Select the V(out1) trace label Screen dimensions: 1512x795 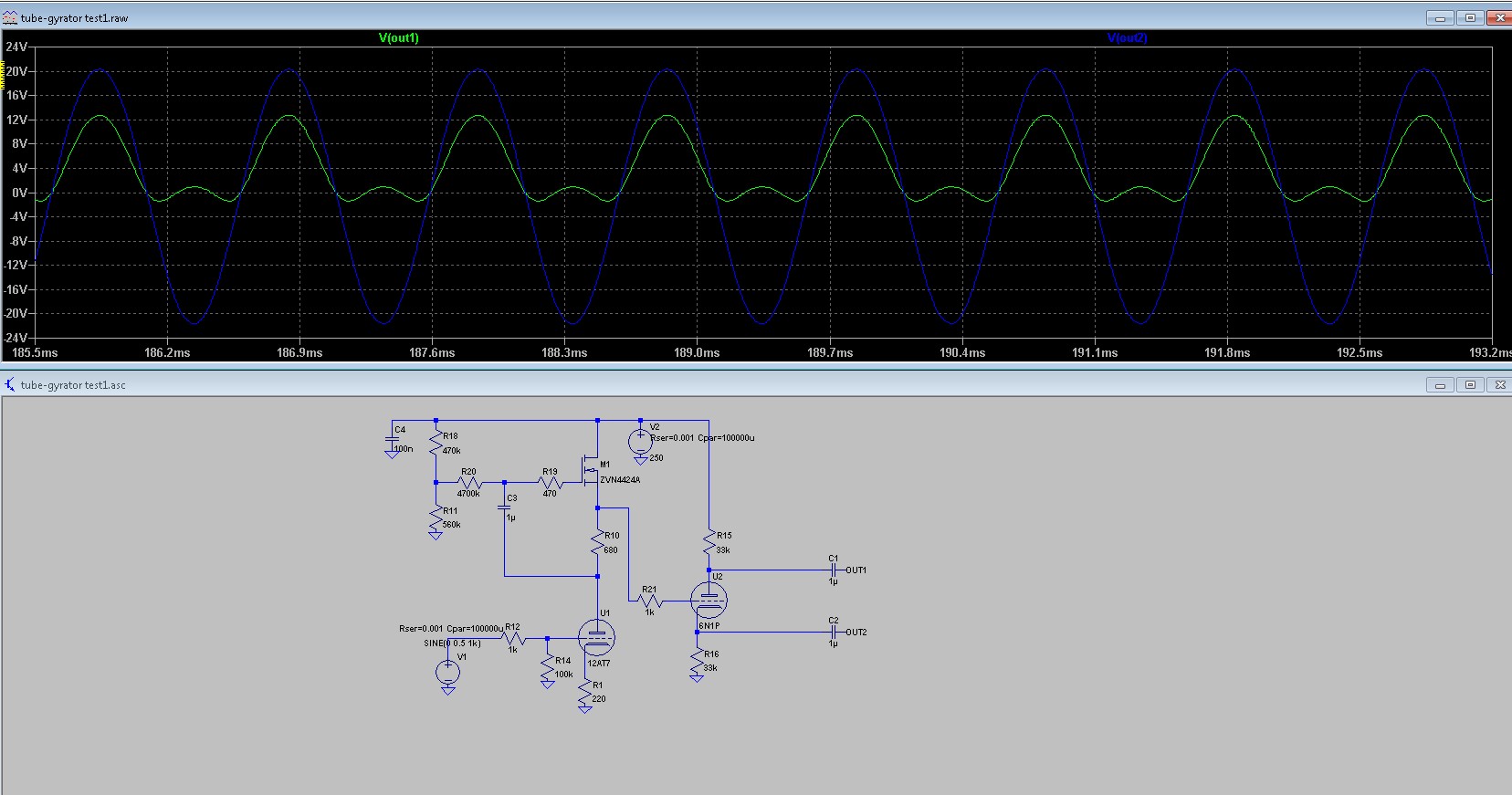pos(399,38)
